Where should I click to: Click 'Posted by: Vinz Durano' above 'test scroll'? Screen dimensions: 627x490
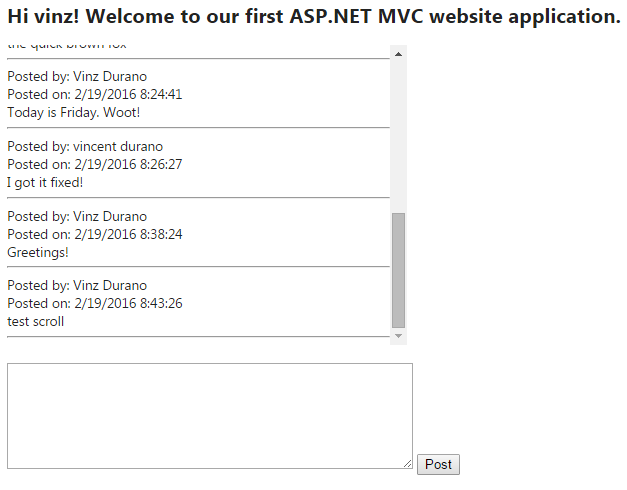pos(77,286)
